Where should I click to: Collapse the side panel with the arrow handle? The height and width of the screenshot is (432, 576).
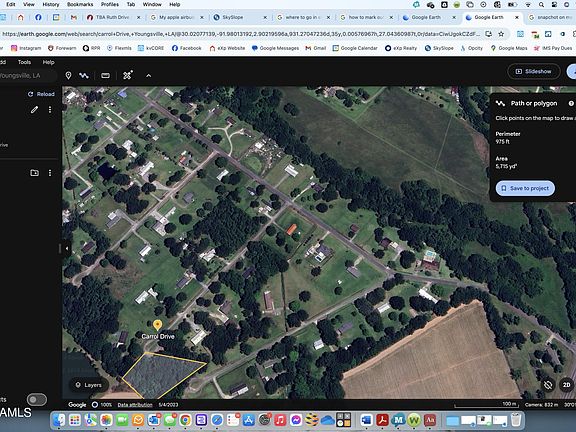click(66, 248)
